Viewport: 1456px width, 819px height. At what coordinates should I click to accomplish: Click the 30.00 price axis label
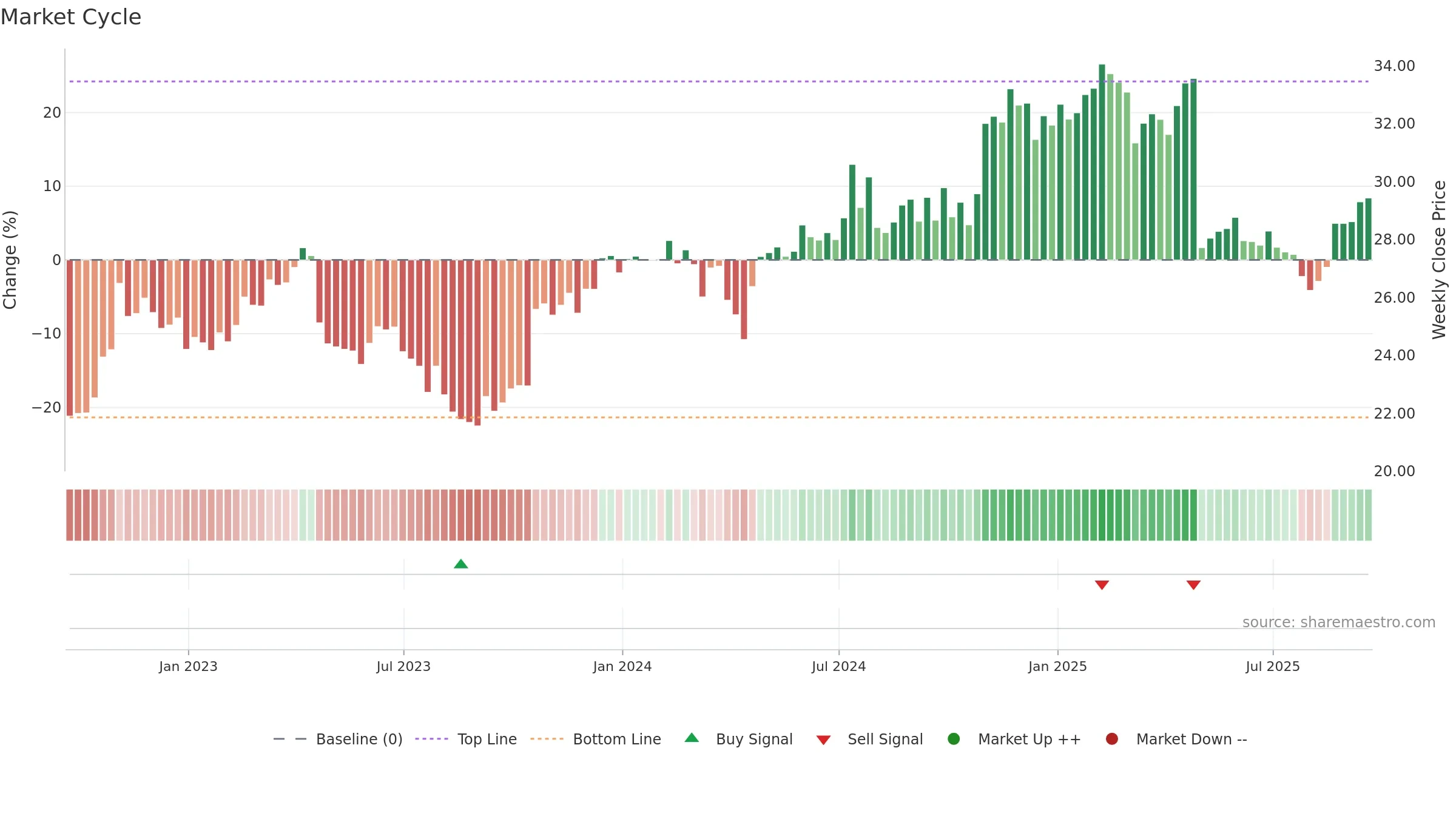point(1394,181)
